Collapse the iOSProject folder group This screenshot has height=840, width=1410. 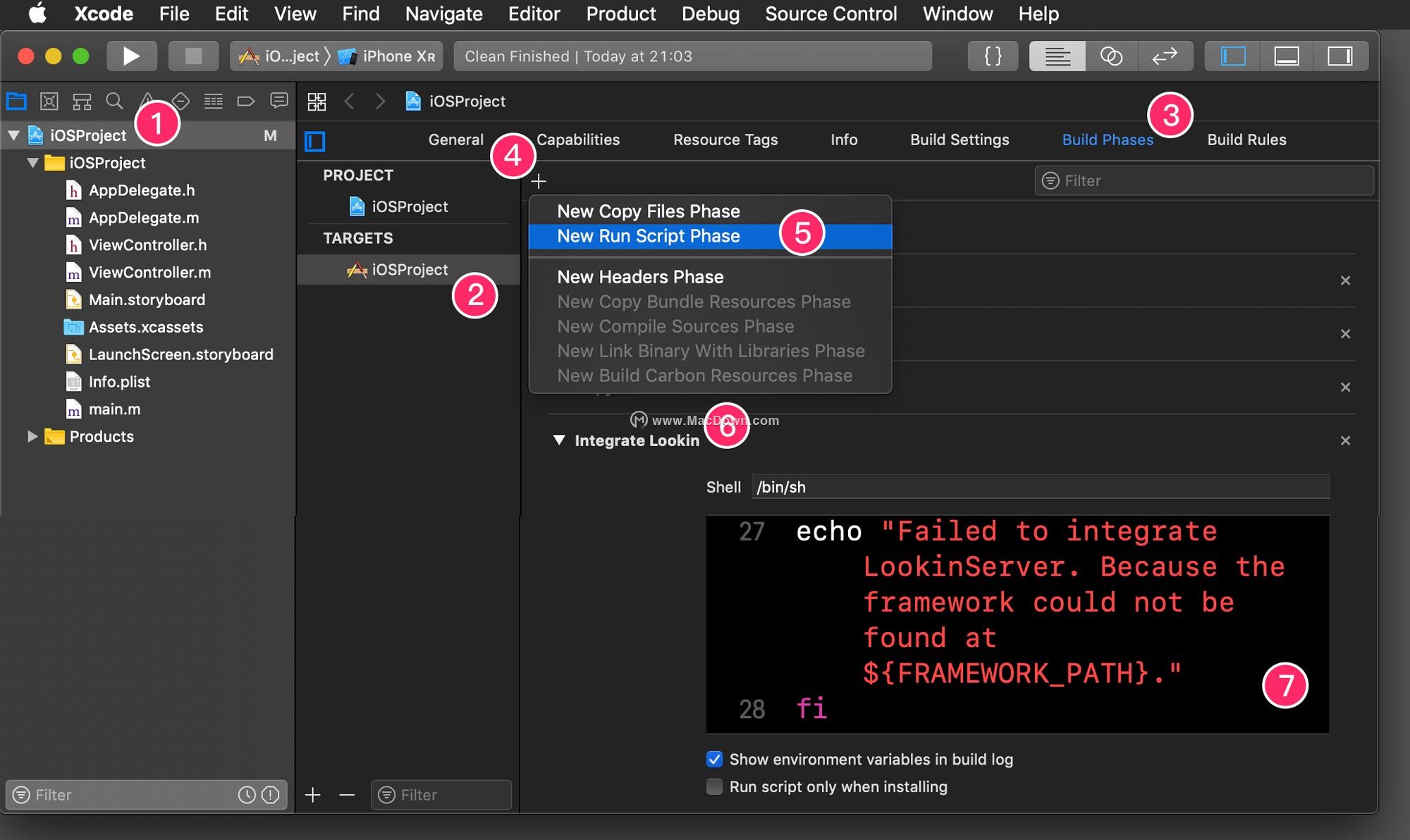click(x=32, y=163)
